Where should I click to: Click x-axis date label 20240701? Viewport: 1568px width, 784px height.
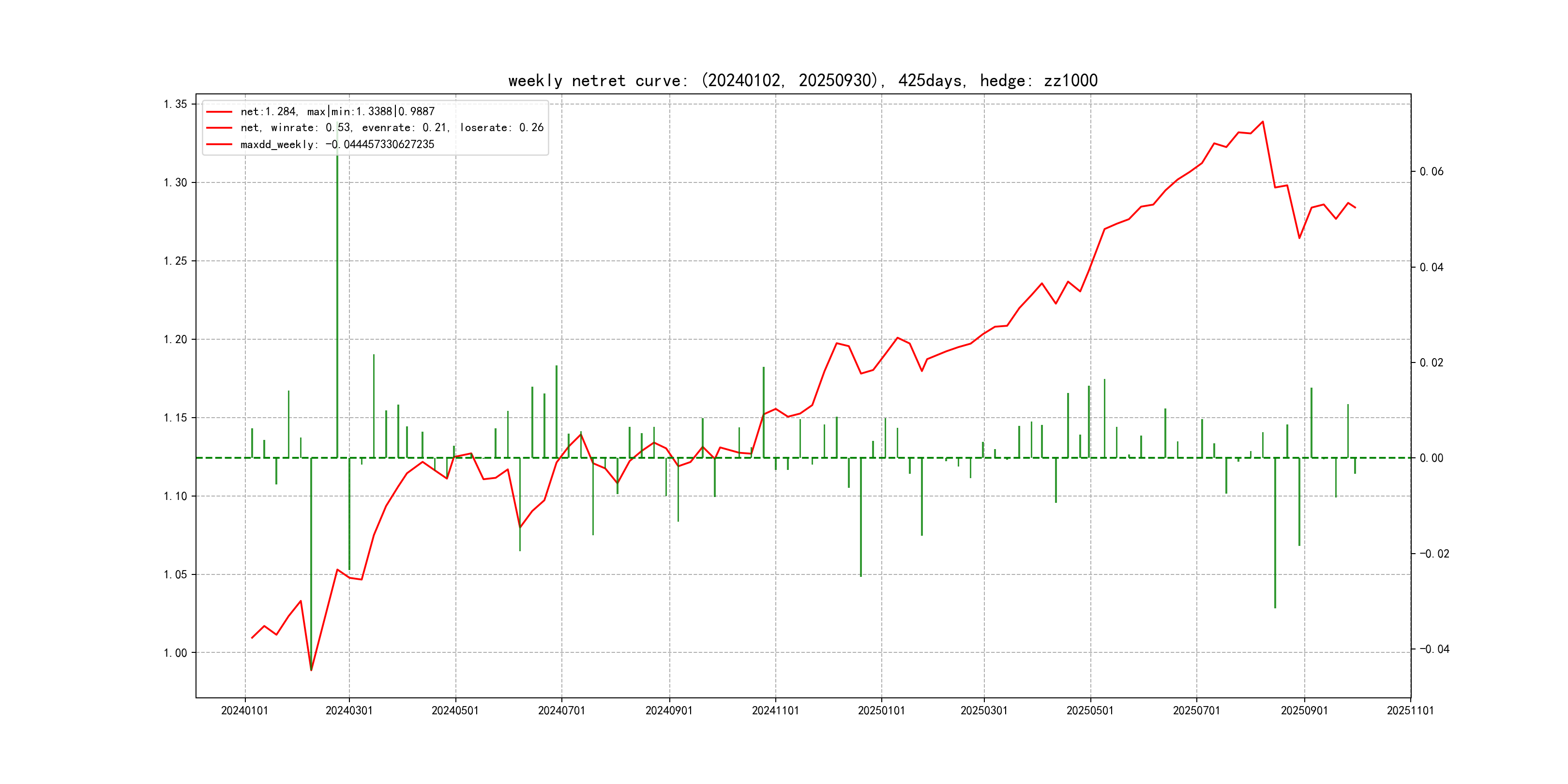561,710
